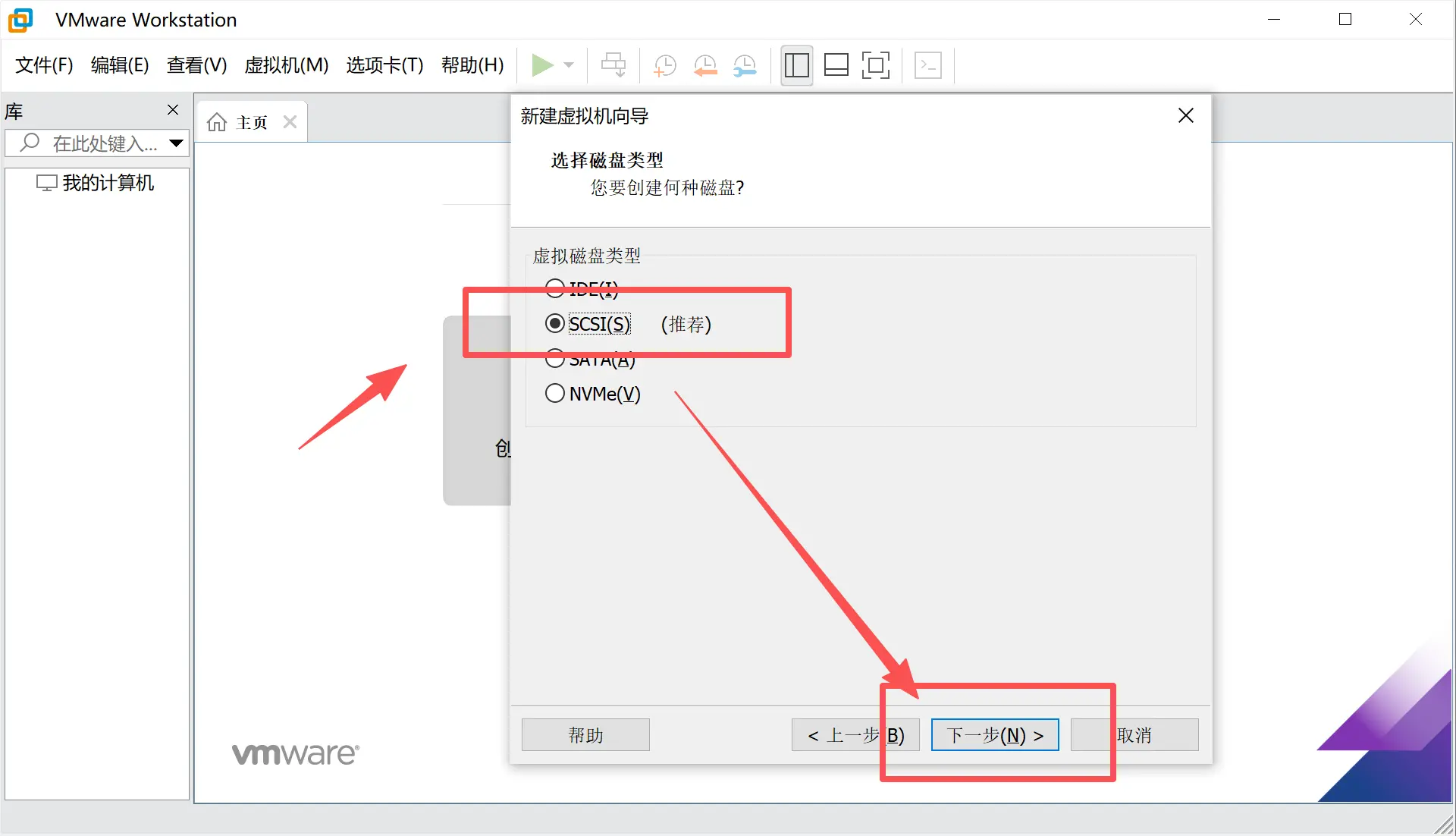Screen dimensions: 1456x836
Task: Select the SCSI(S) disk type radio button
Action: click(555, 324)
